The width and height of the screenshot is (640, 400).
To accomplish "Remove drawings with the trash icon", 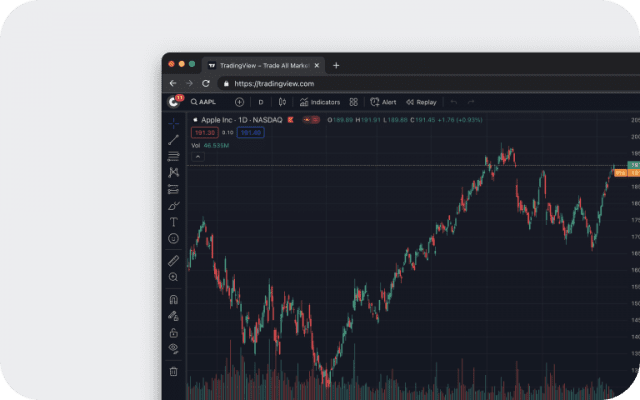I will 173,371.
